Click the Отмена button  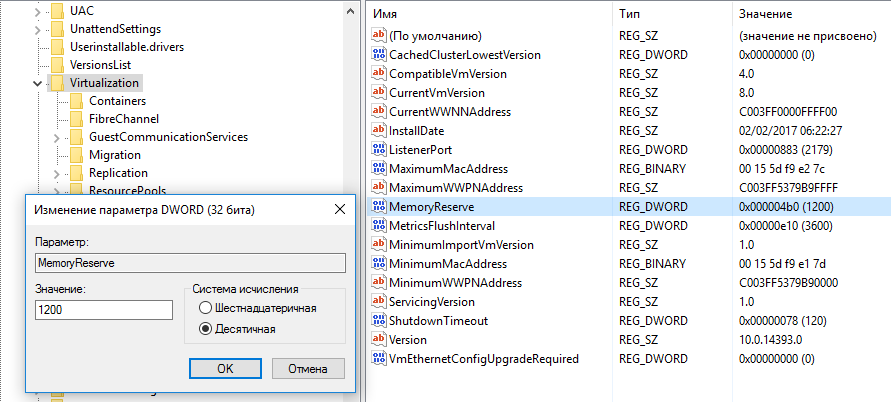point(308,369)
